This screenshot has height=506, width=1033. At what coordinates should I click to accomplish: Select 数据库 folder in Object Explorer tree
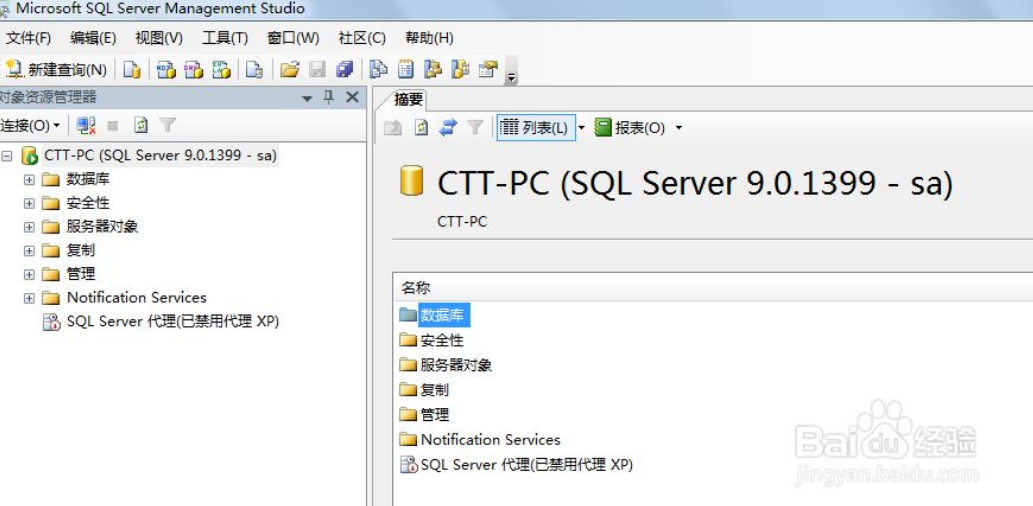[88, 179]
